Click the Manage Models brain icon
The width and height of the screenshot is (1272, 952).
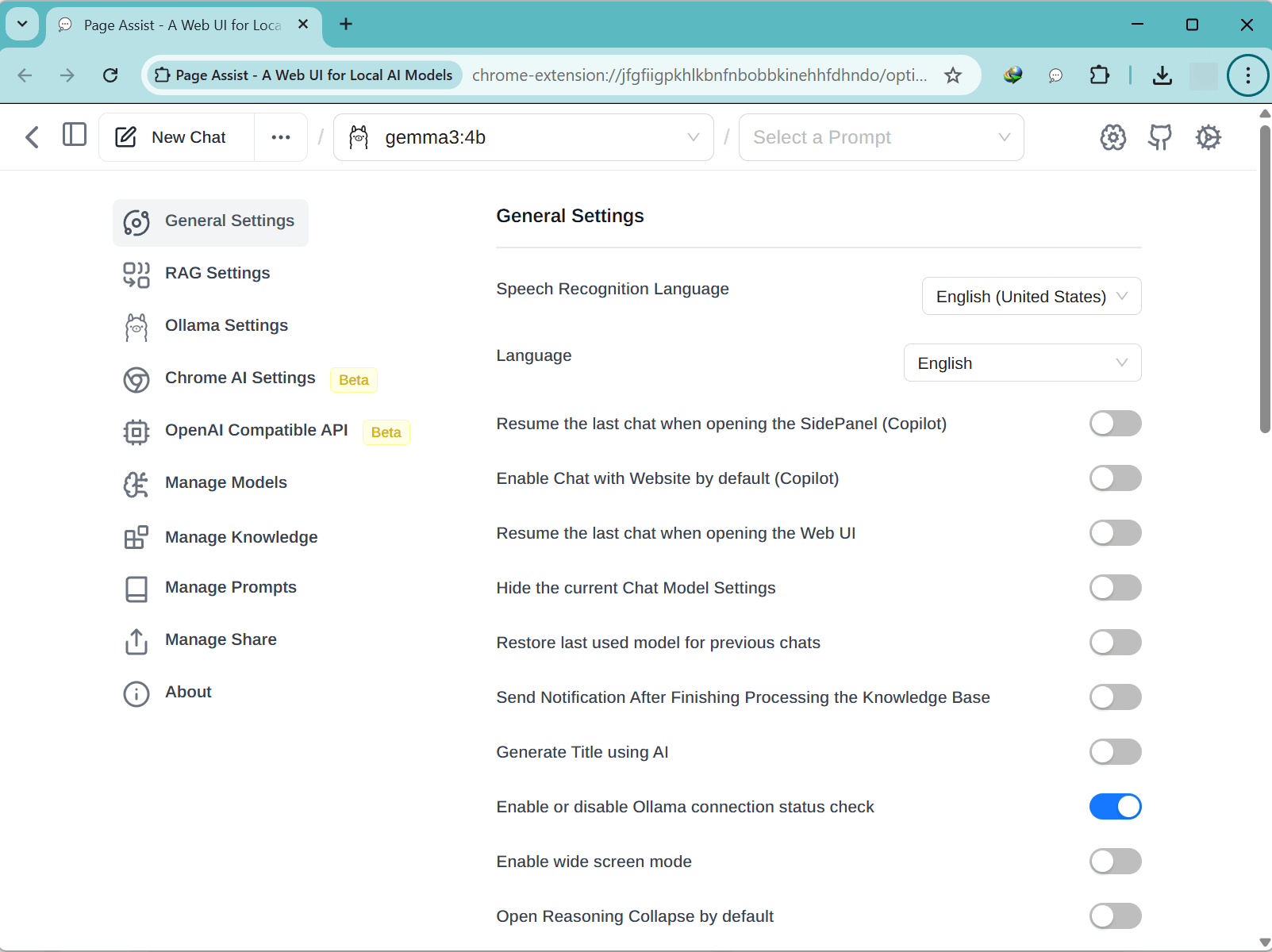(136, 485)
